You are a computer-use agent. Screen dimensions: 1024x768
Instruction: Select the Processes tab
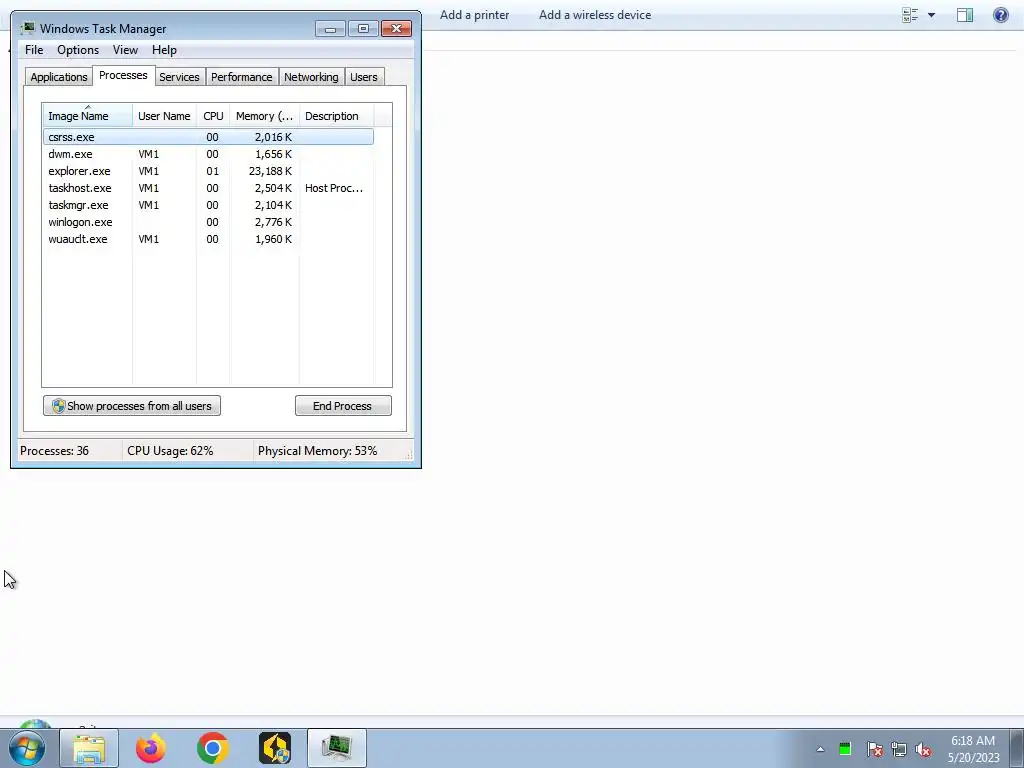pos(123,75)
